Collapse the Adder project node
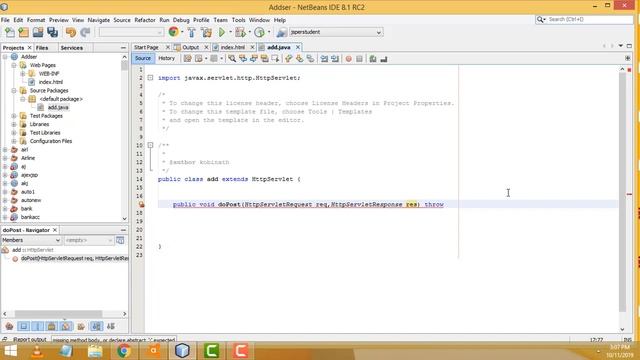 (5, 57)
